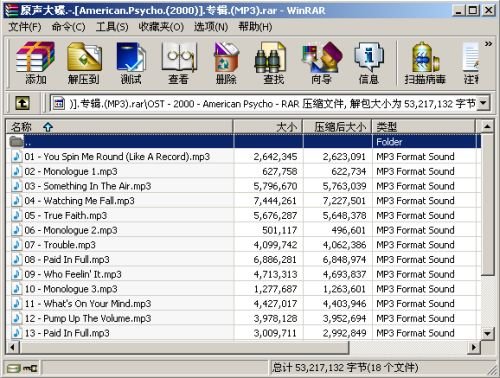Sort by the 类型 column header

(x=423, y=127)
